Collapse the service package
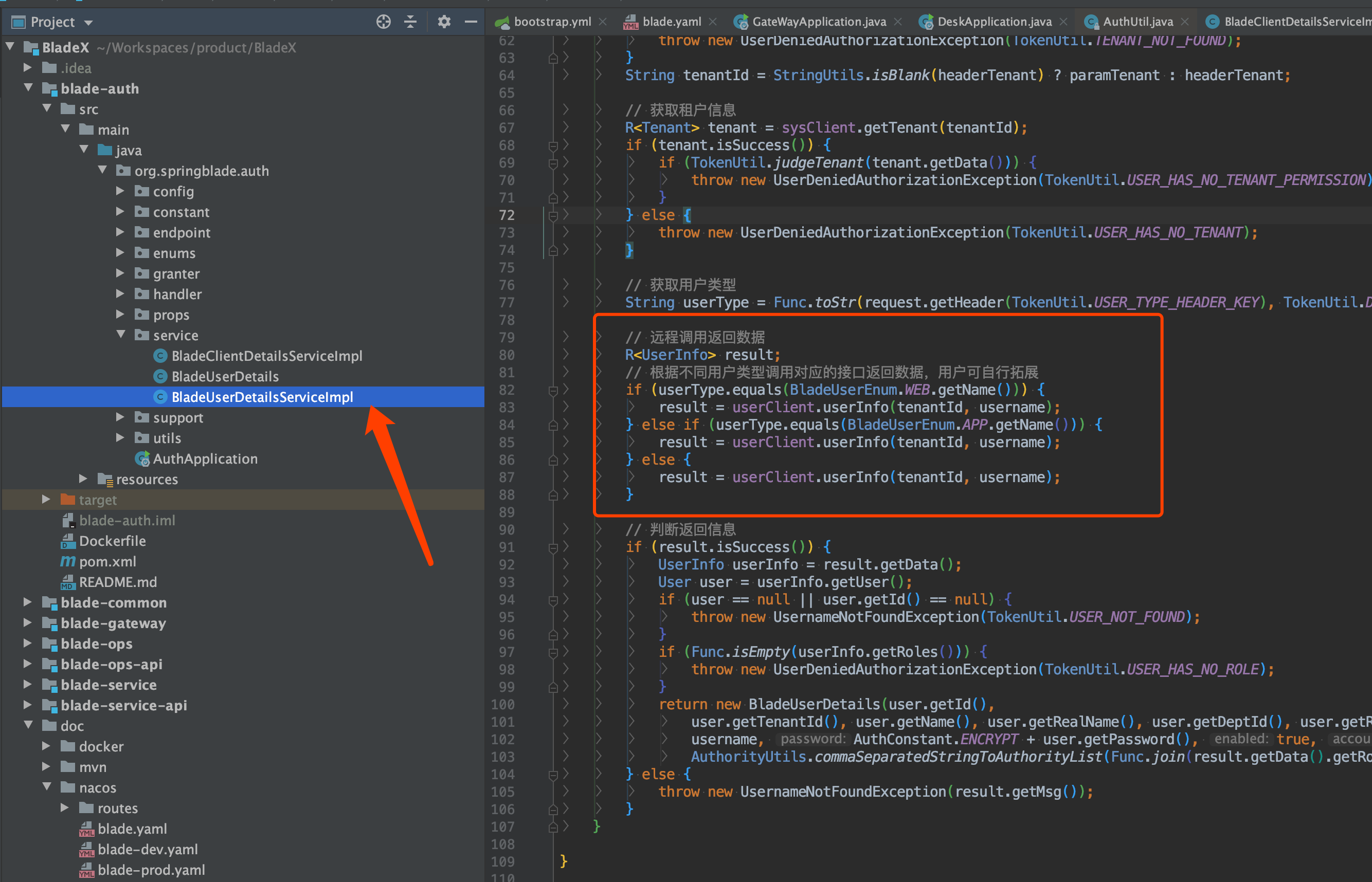 [x=120, y=334]
